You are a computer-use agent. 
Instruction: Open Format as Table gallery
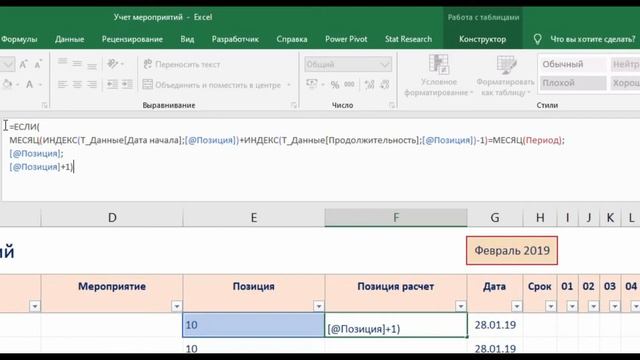(506, 76)
